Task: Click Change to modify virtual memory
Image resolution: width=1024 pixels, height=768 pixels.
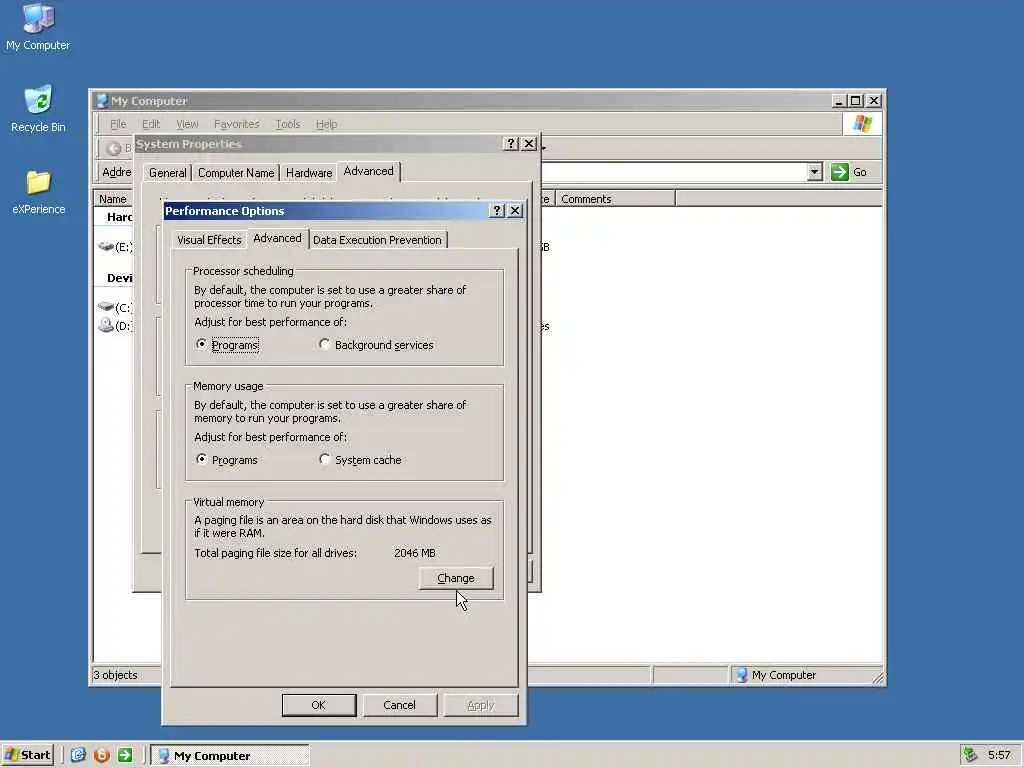Action: (x=456, y=578)
